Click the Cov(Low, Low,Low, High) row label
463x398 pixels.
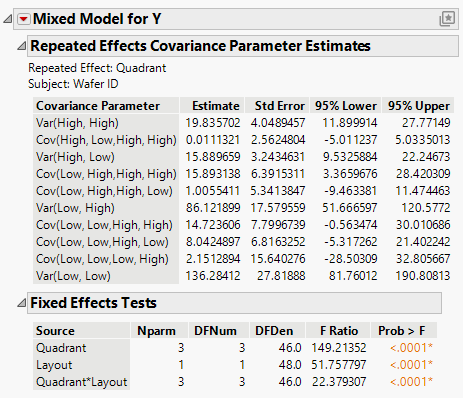click(x=102, y=259)
